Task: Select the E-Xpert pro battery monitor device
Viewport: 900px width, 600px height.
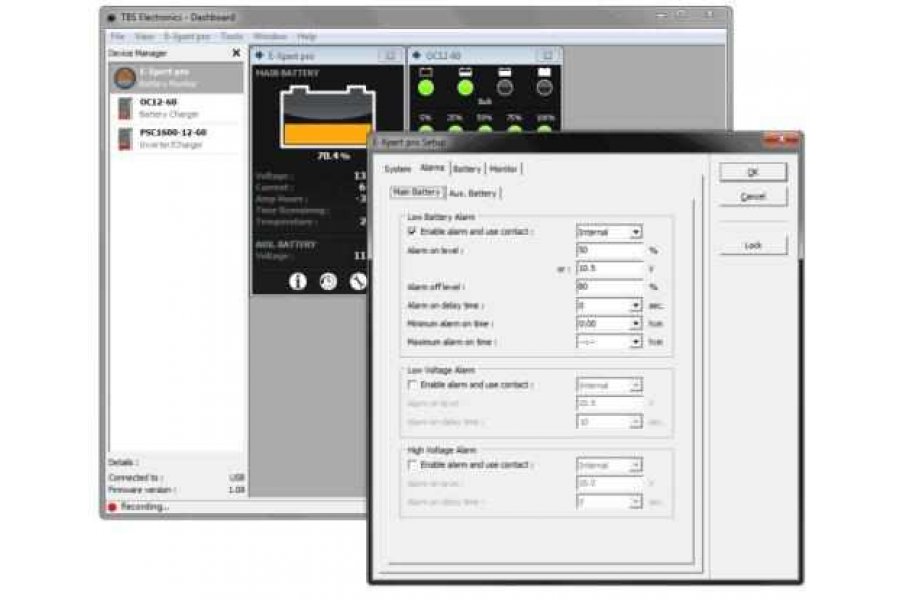Action: [176, 78]
